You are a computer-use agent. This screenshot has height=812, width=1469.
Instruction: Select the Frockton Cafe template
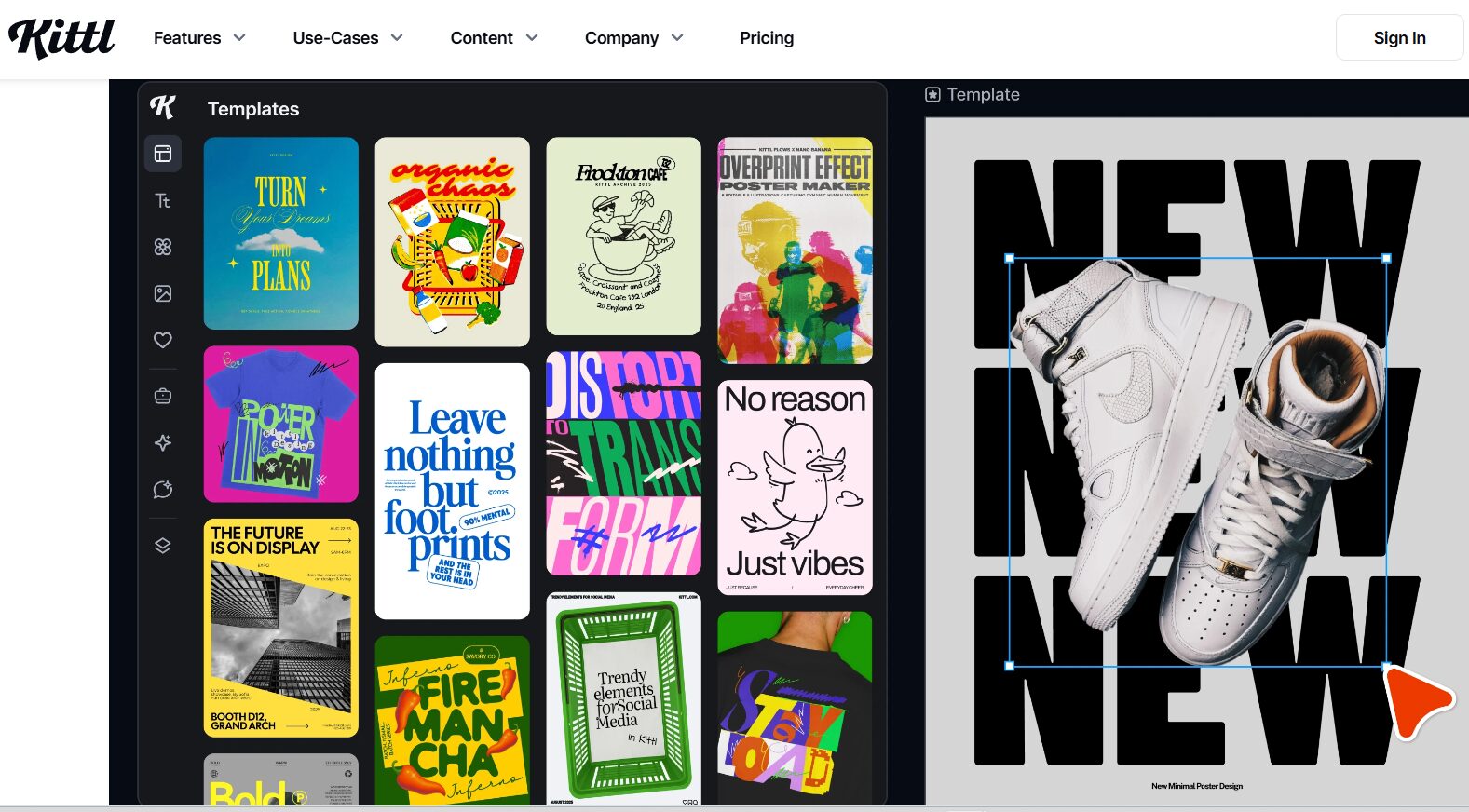click(x=624, y=237)
